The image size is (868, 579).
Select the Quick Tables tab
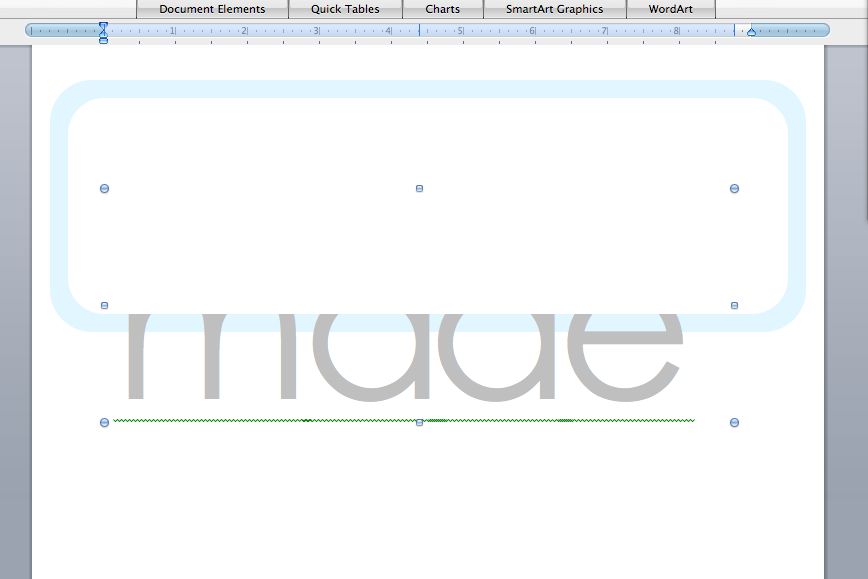[343, 9]
